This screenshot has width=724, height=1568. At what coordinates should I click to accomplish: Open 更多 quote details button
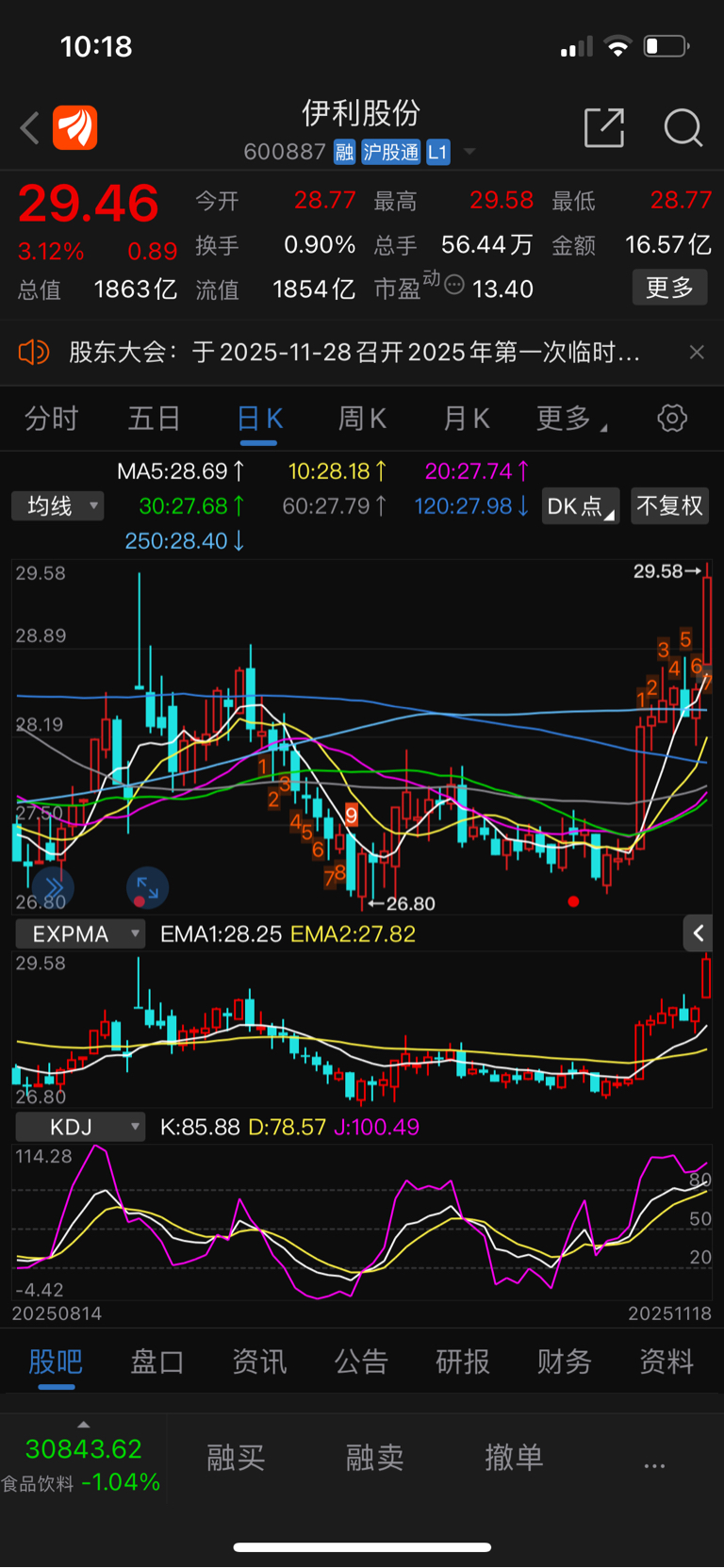[669, 288]
